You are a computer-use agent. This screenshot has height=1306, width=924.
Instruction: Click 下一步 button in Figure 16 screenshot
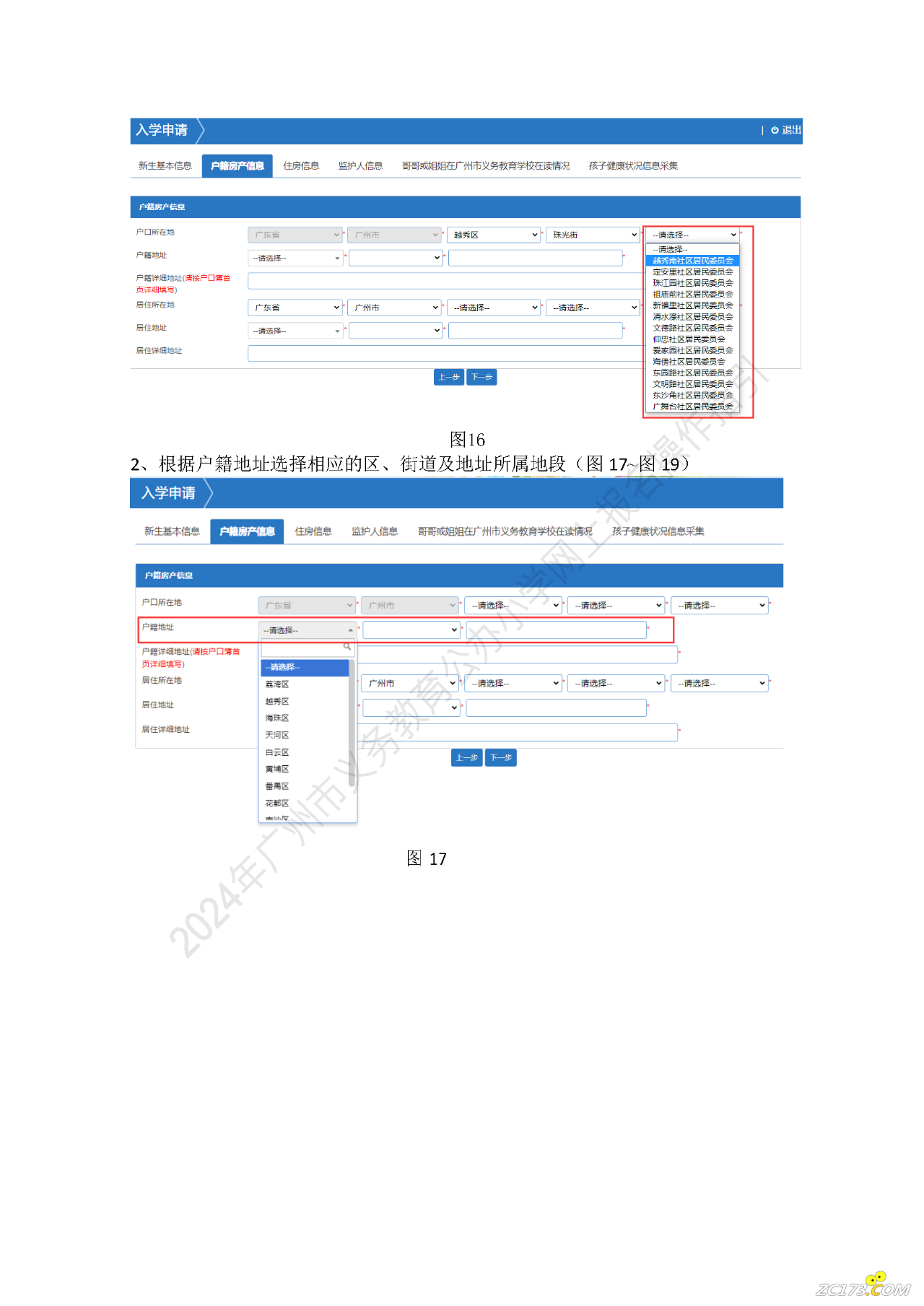[x=481, y=377]
